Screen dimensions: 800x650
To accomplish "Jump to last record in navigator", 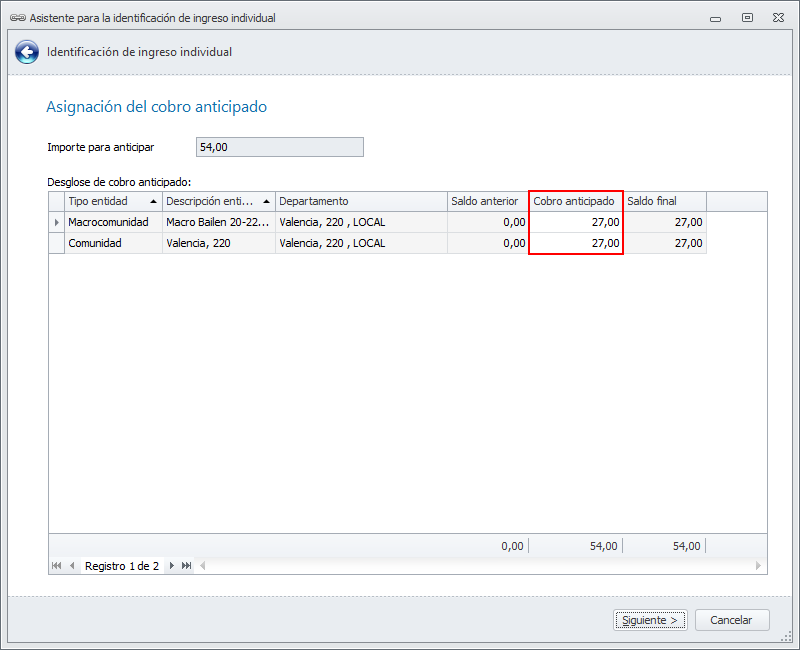I will (187, 565).
